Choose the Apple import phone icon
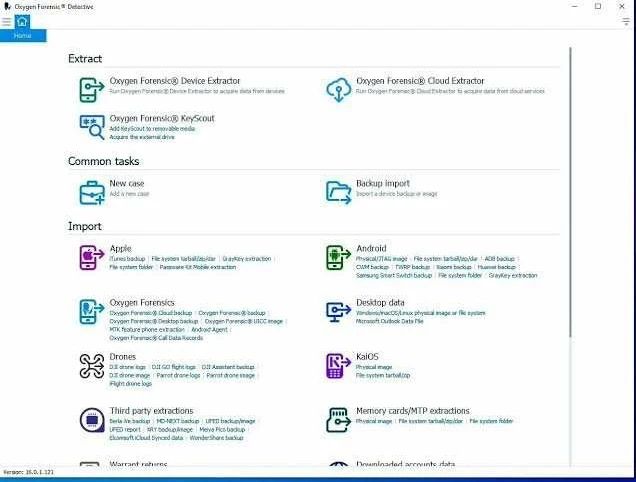 (x=92, y=257)
